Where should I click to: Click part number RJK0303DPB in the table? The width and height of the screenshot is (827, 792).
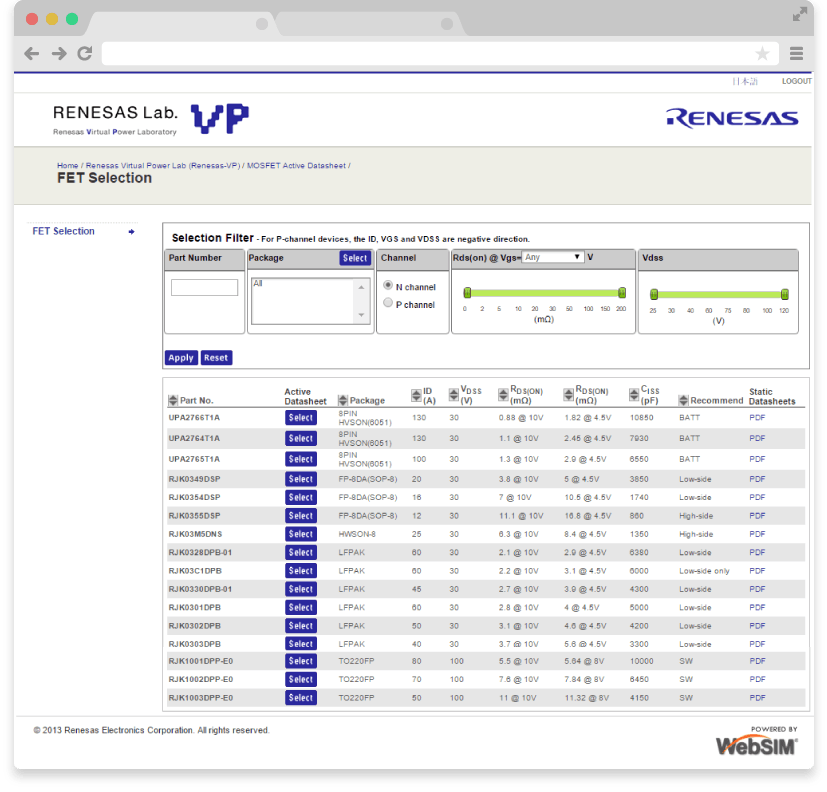click(195, 644)
